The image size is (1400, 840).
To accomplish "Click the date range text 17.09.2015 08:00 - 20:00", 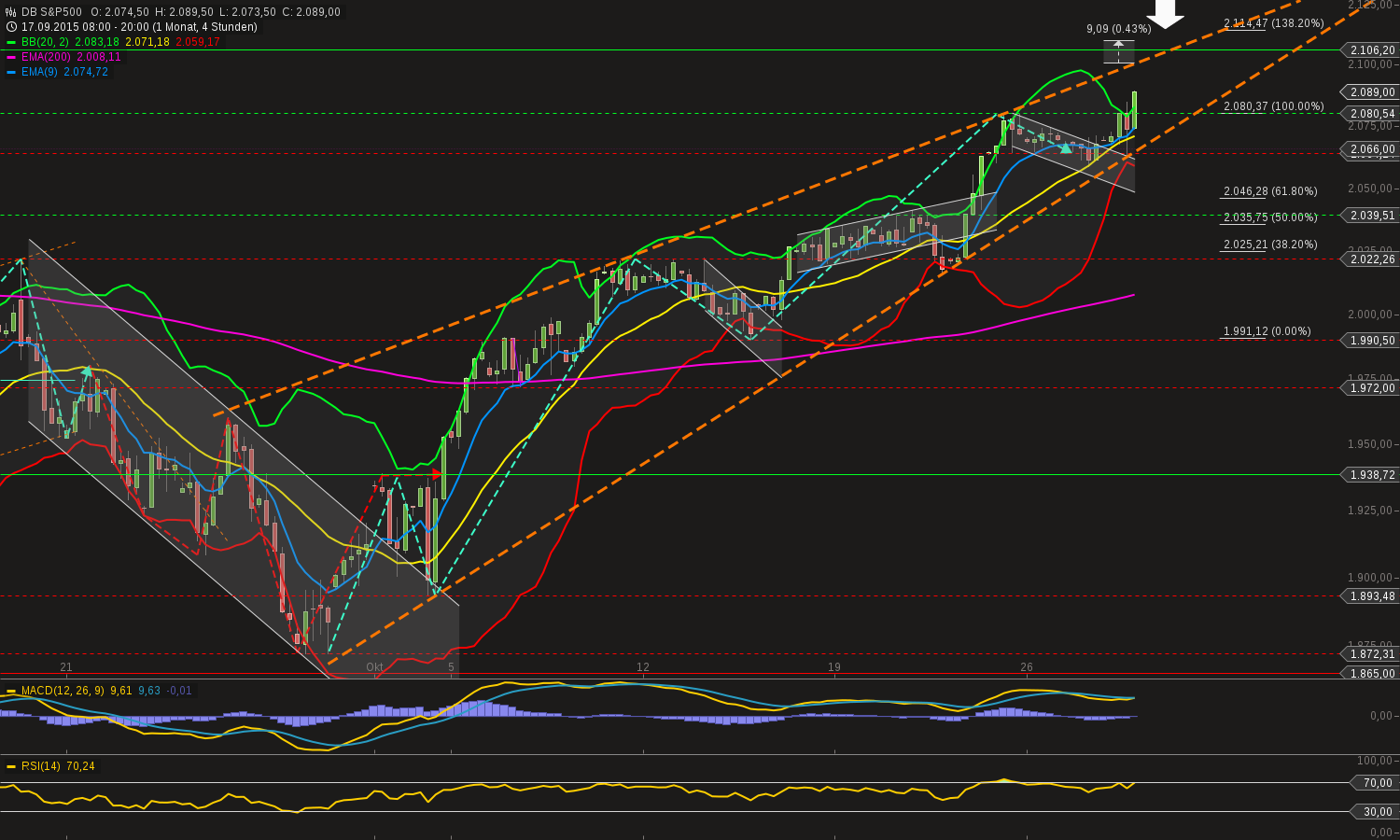I will pos(87,27).
